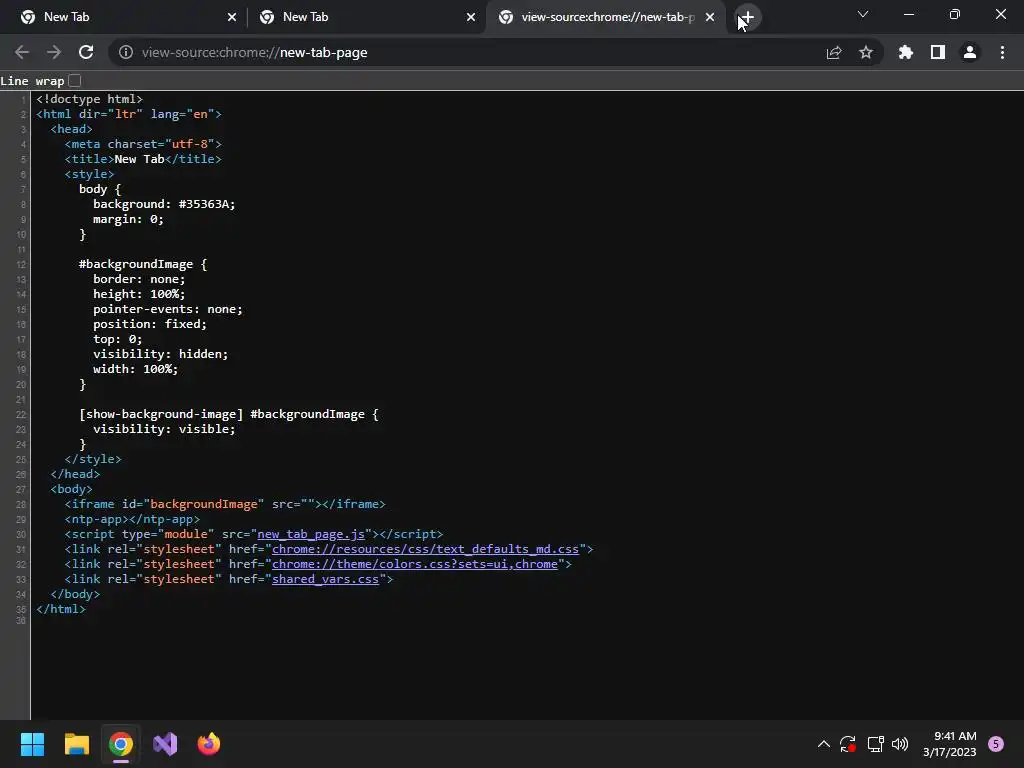
Task: Click the iframe id="backgroundImage" line
Action: pyautogui.click(x=225, y=505)
